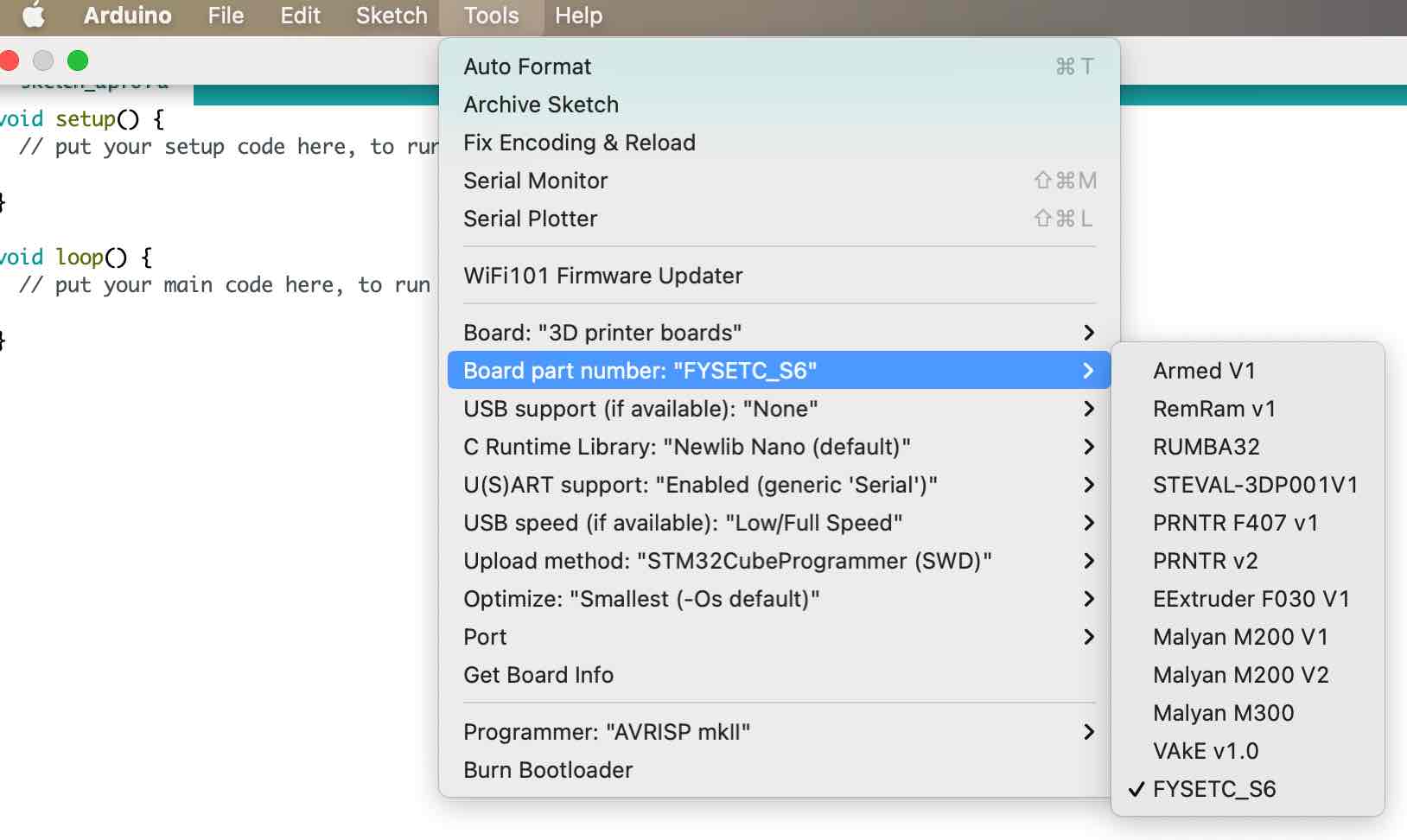The height and width of the screenshot is (840, 1407).
Task: Open the Edit menu
Action: pos(300,16)
